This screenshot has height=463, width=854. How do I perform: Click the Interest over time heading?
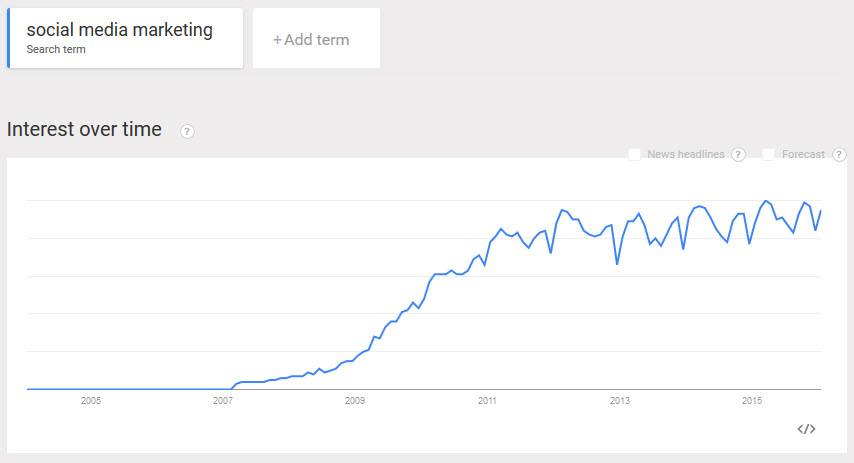(84, 130)
